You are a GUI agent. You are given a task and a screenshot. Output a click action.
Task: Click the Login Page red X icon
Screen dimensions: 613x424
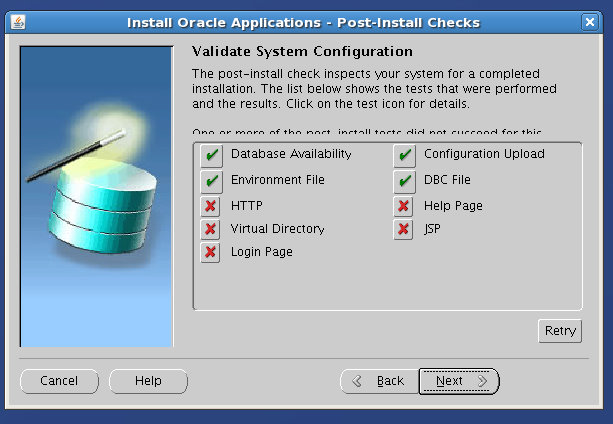(x=211, y=252)
